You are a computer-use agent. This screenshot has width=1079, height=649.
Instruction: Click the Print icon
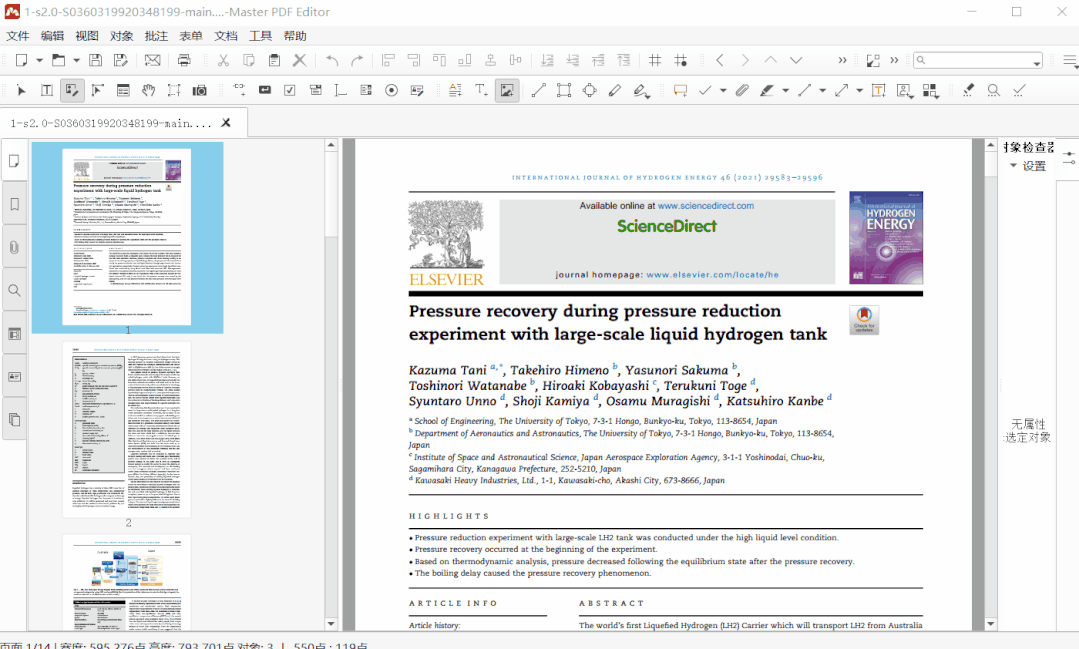[184, 60]
